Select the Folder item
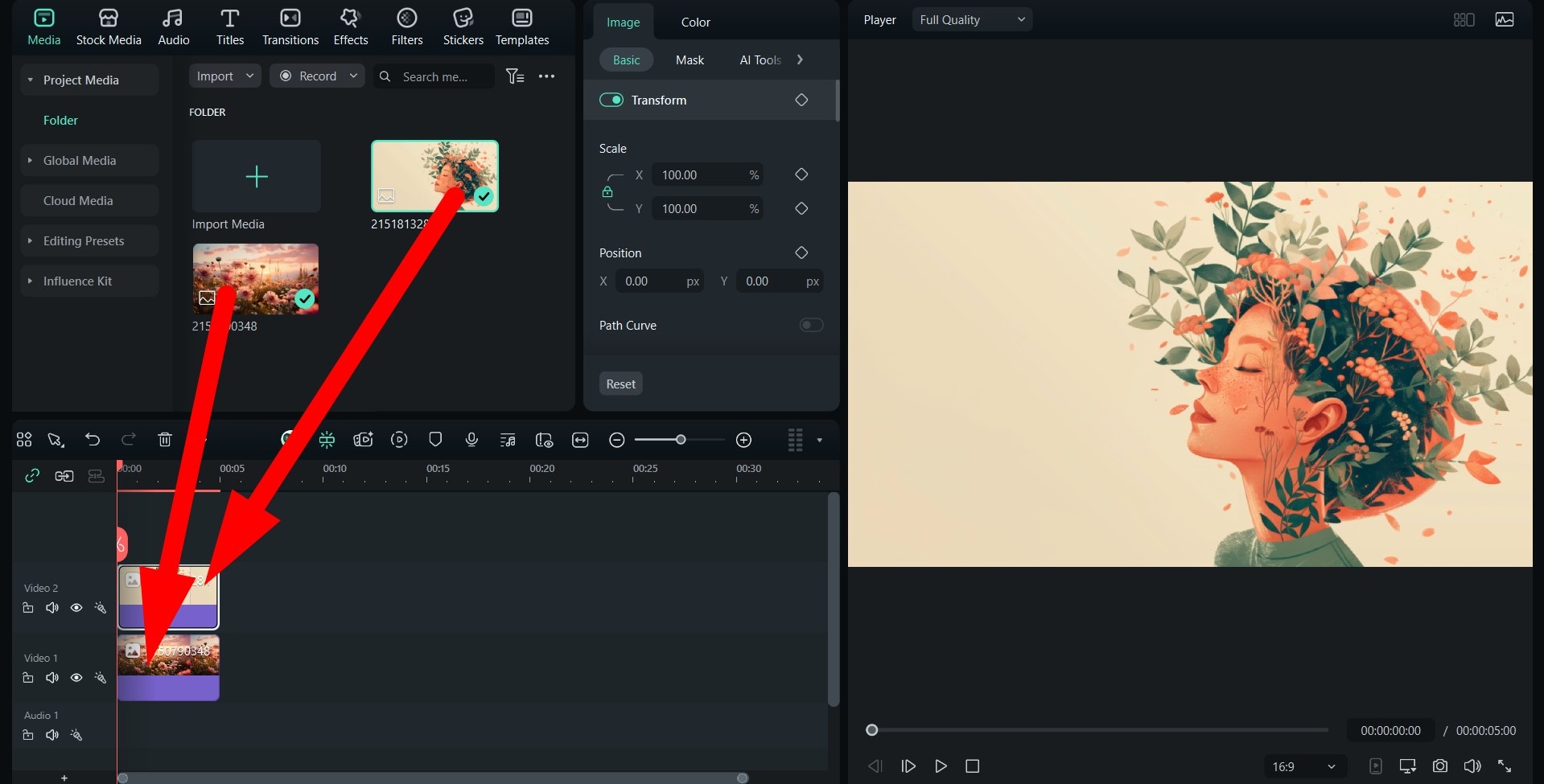The height and width of the screenshot is (784, 1544). click(x=60, y=120)
